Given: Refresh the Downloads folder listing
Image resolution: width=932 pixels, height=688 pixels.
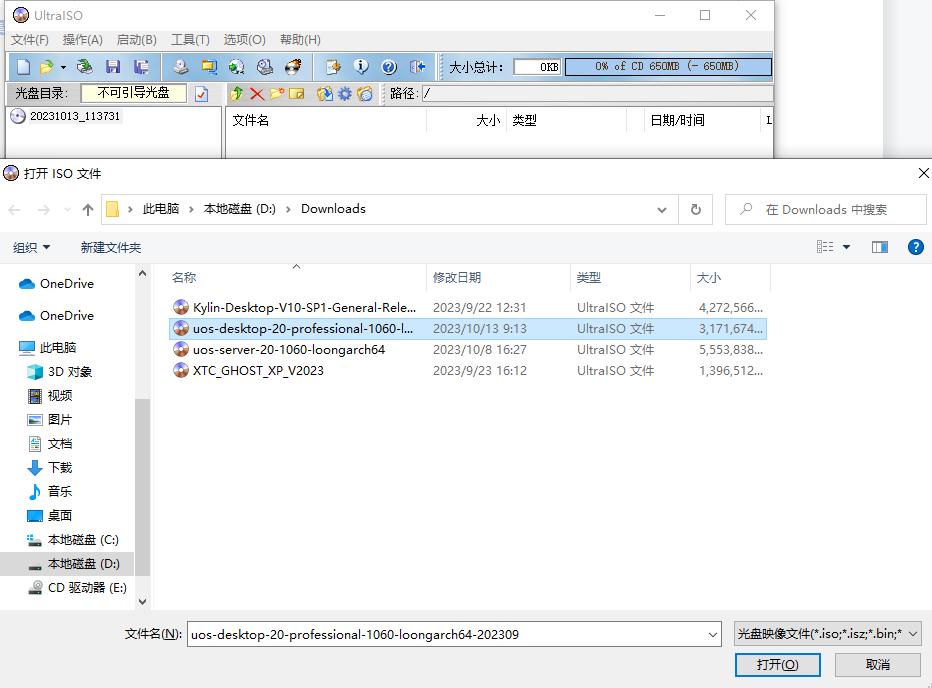Looking at the screenshot, I should 695,210.
